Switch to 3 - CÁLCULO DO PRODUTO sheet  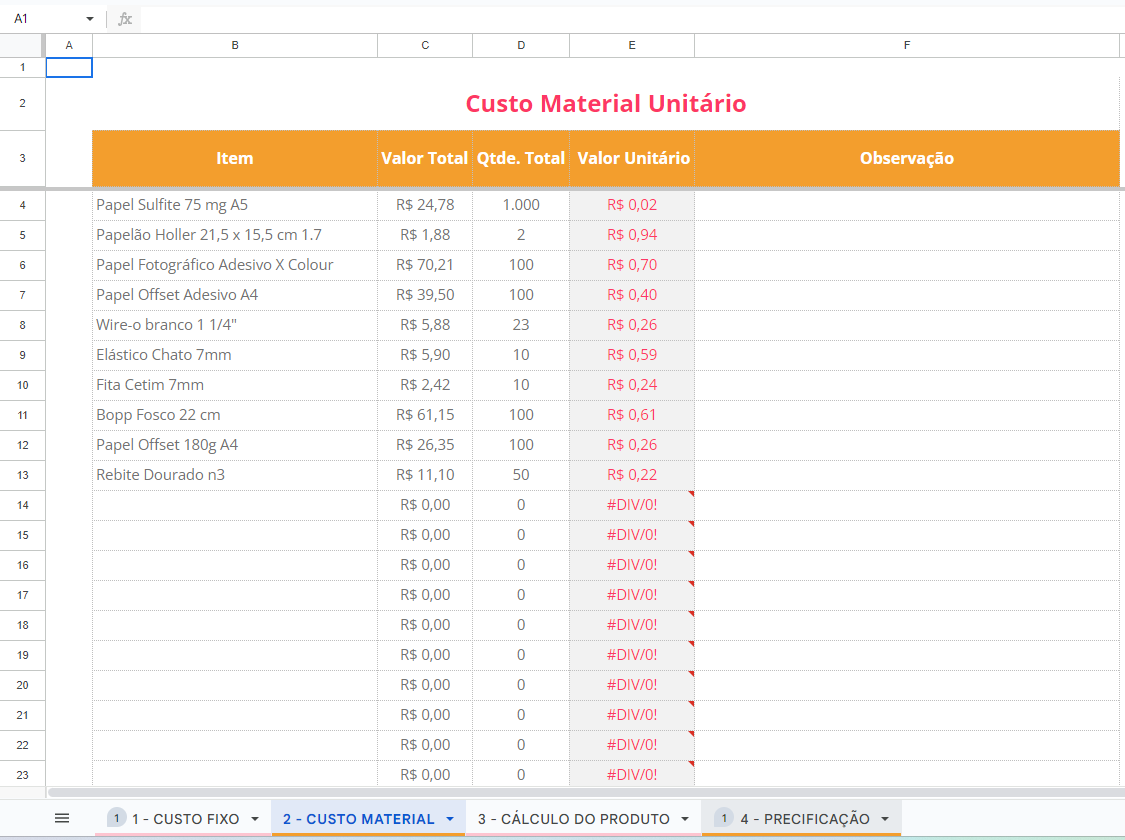575,819
